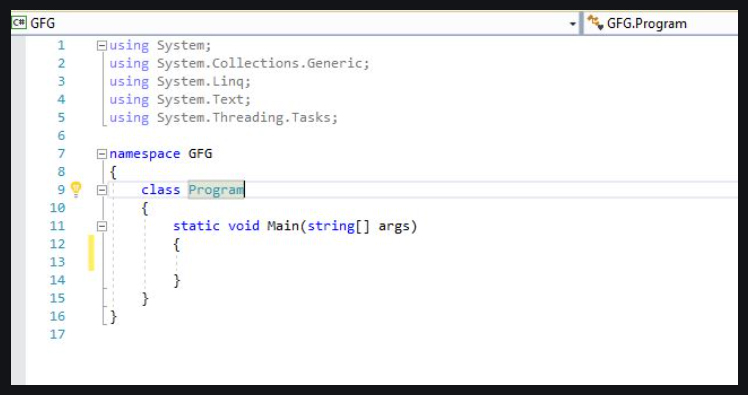Click the Main method name
The width and height of the screenshot is (748, 395).
click(283, 226)
